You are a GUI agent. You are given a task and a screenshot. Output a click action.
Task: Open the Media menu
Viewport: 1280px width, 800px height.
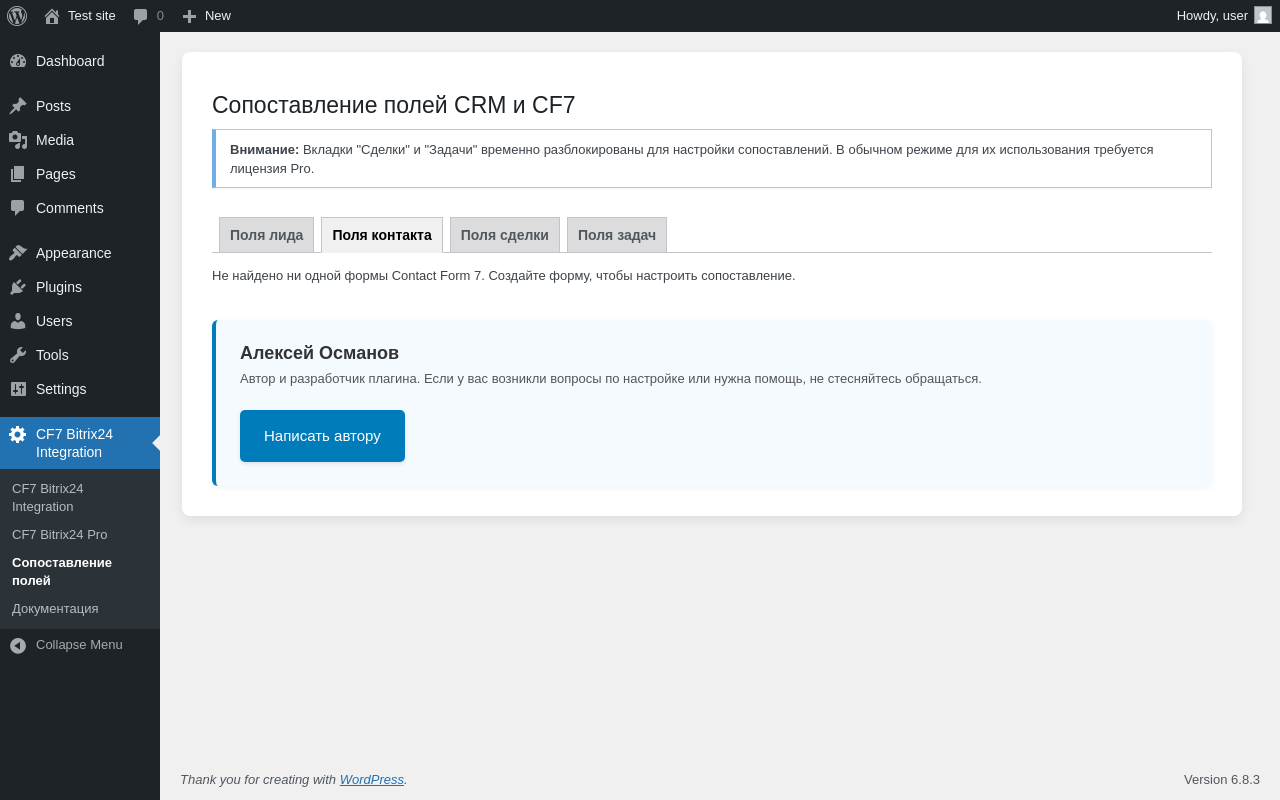pos(80,140)
